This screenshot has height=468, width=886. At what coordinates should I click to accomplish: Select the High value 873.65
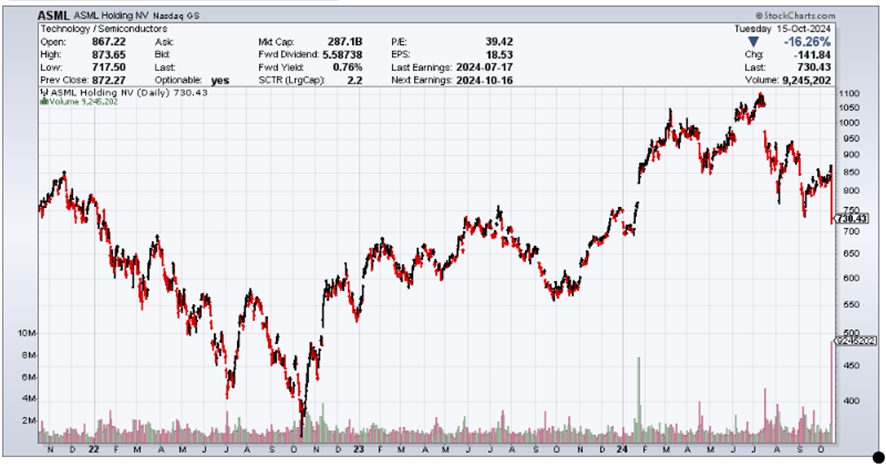tap(108, 55)
